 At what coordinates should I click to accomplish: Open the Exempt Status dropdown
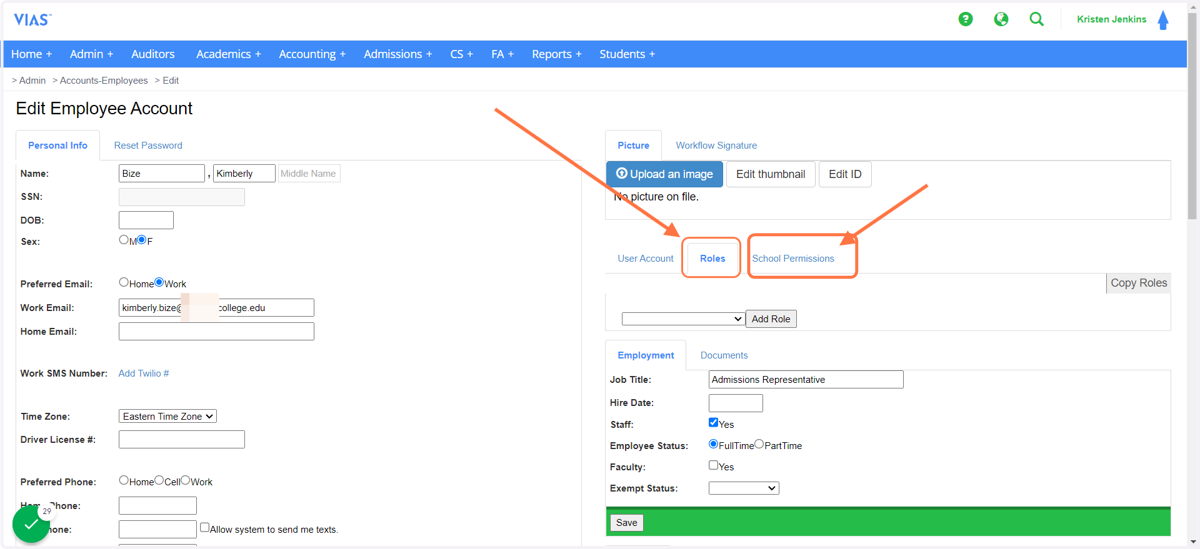744,488
